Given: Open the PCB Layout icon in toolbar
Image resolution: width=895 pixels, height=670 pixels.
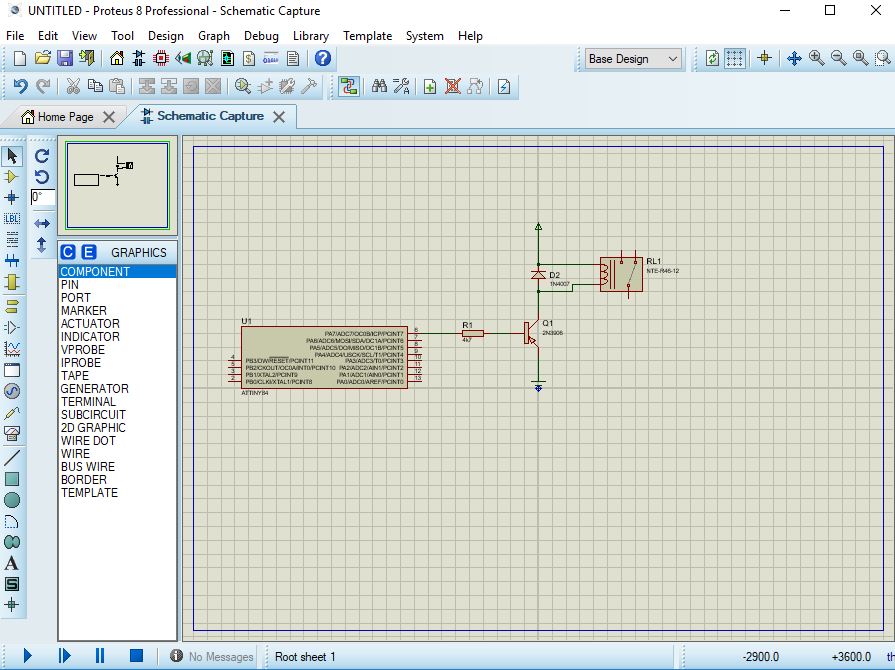Looking at the screenshot, I should pyautogui.click(x=161, y=59).
